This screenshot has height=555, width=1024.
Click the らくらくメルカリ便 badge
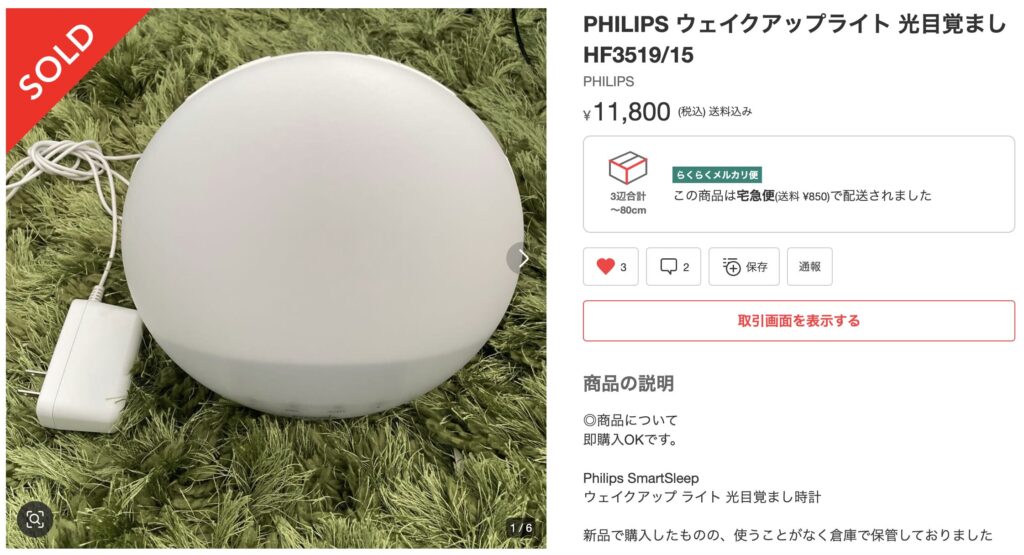(x=717, y=174)
